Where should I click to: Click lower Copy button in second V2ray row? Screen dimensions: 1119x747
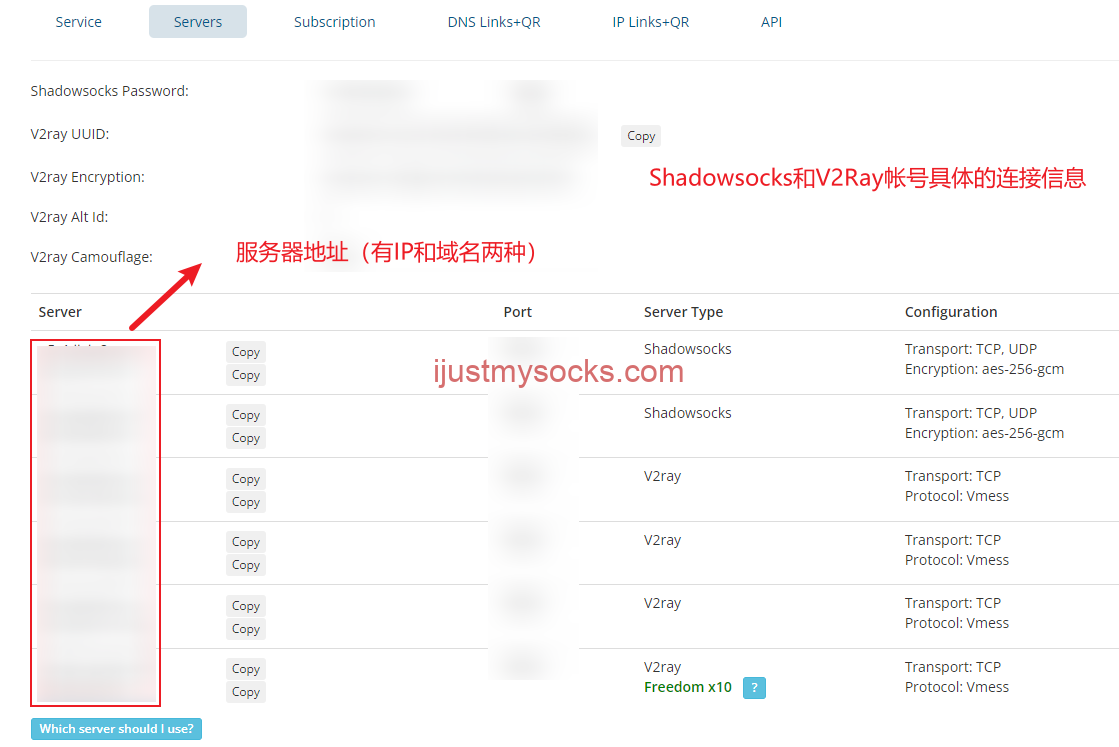[x=245, y=564]
